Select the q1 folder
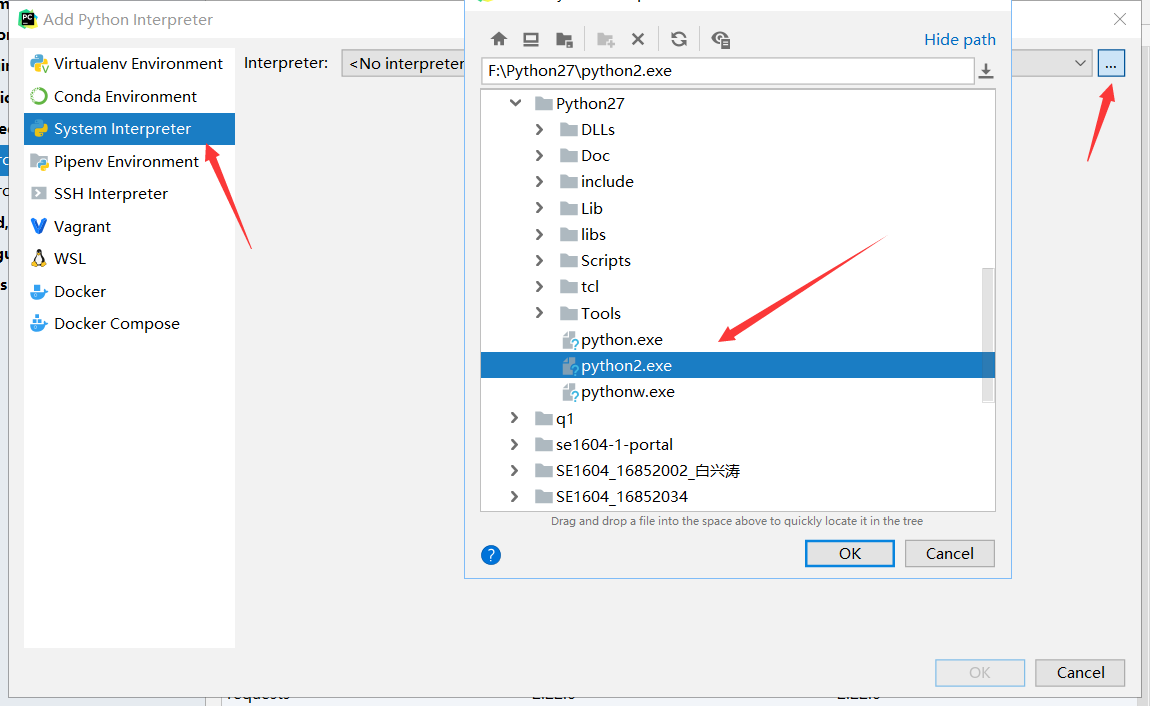 pos(554,418)
